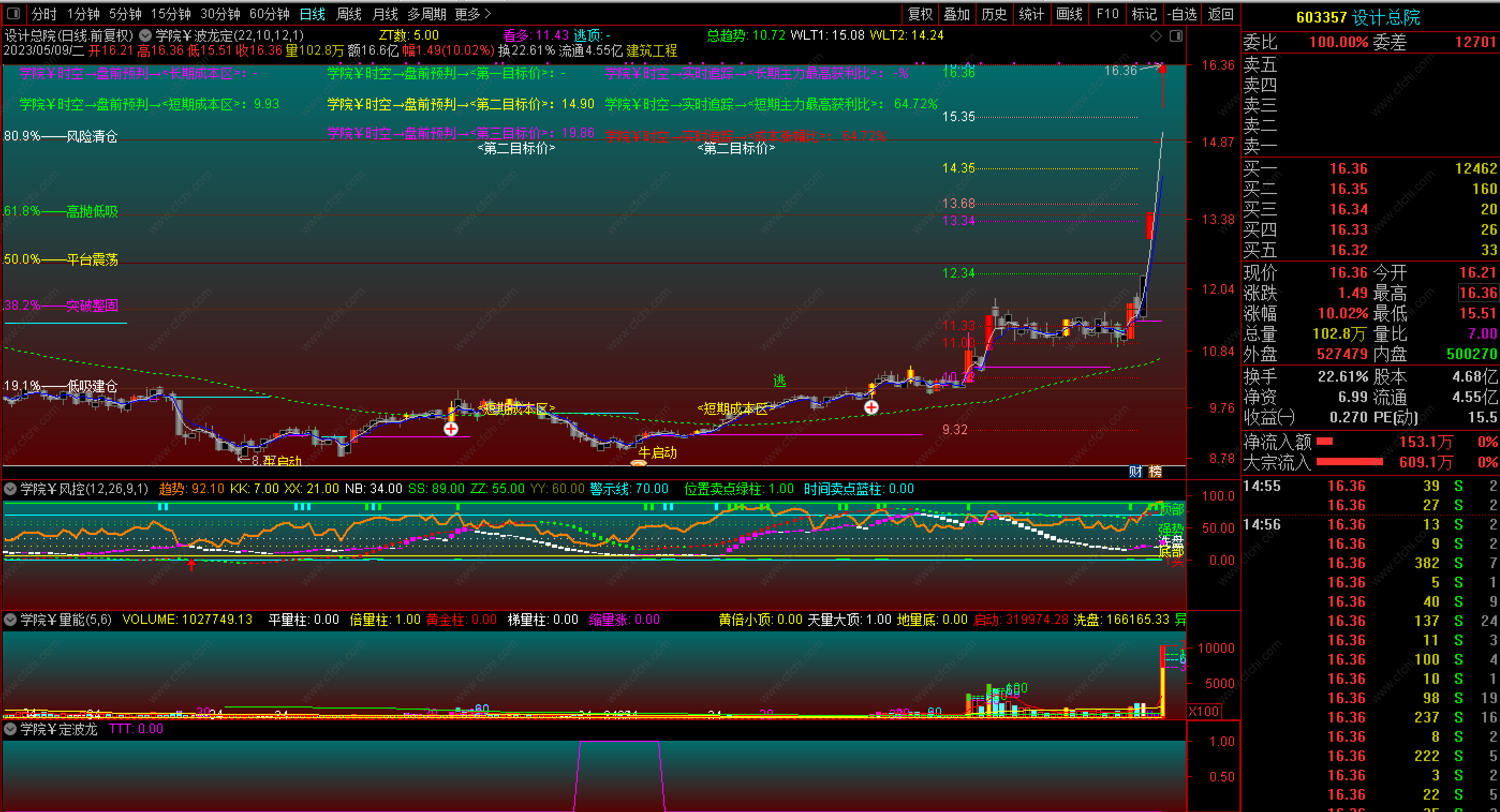Click the white plus marker near 短期成本区
Viewport: 1500px width, 812px height.
pos(450,429)
